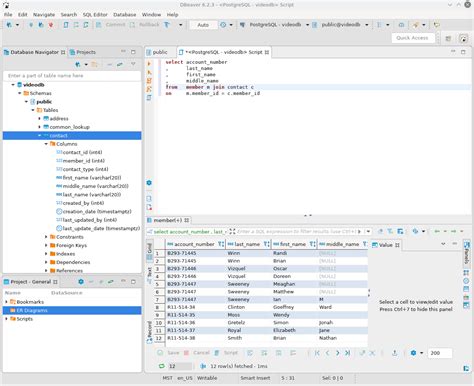Toggle the Panels side button
The height and width of the screenshot is (386, 474).
[x=466, y=253]
